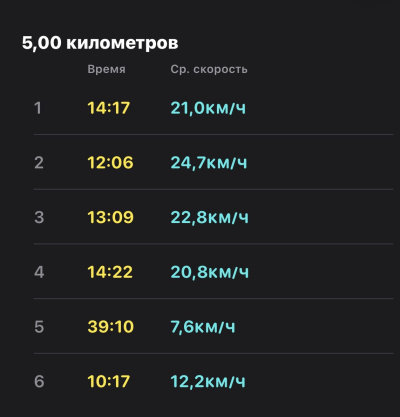Click the 20,8км/ч speed value
The image size is (400, 417).
tap(210, 272)
